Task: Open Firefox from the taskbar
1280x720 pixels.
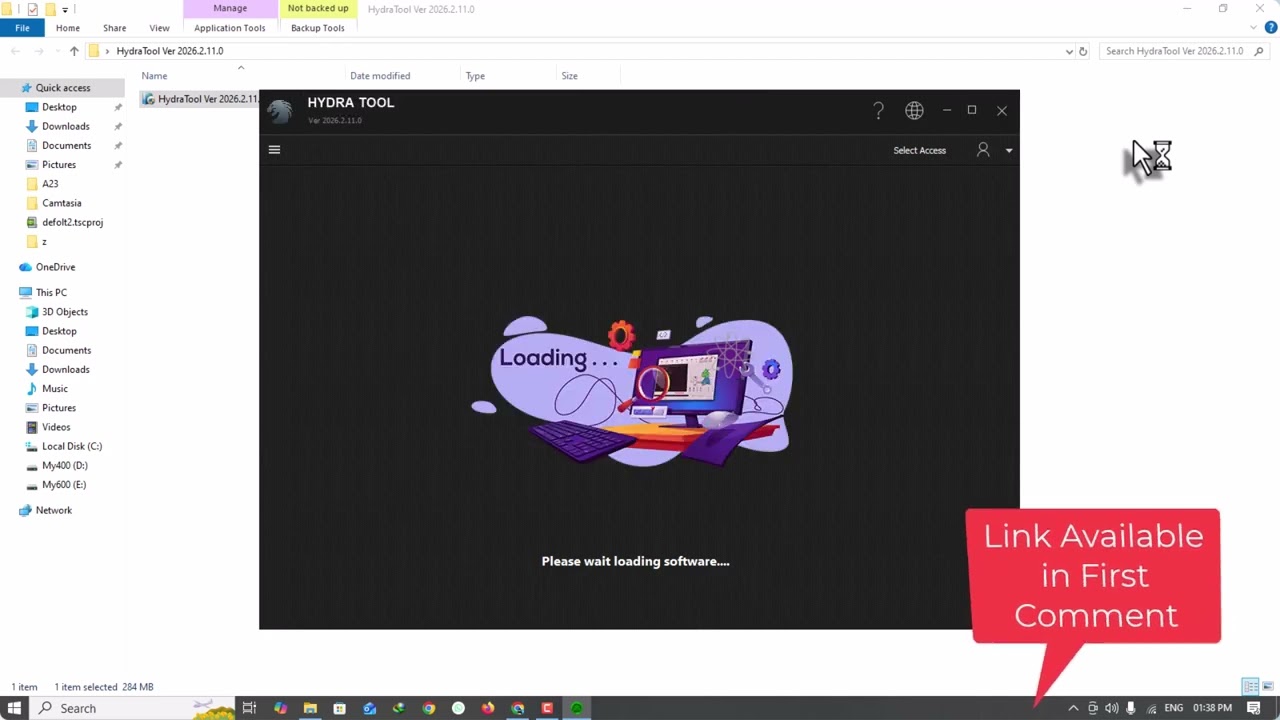Action: pos(488,708)
